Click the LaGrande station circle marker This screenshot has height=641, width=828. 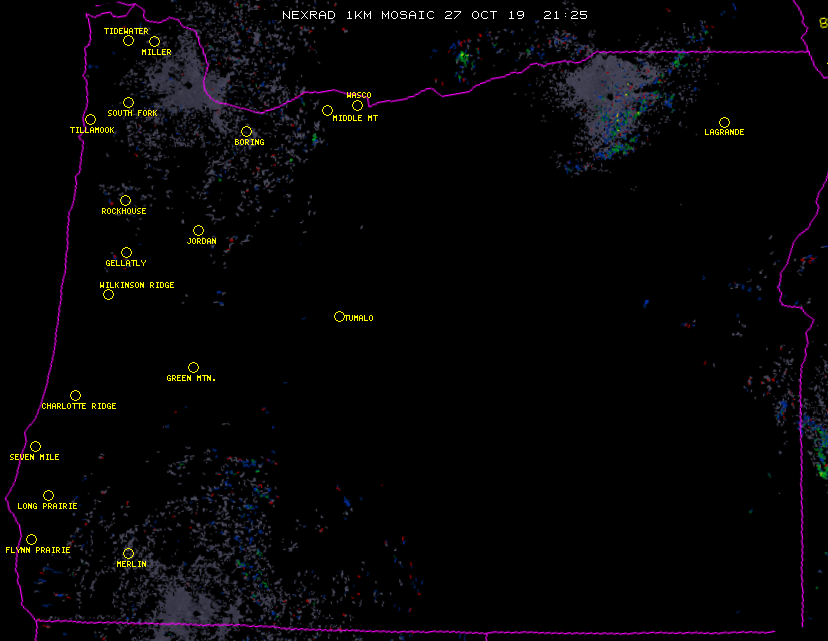tap(724, 123)
